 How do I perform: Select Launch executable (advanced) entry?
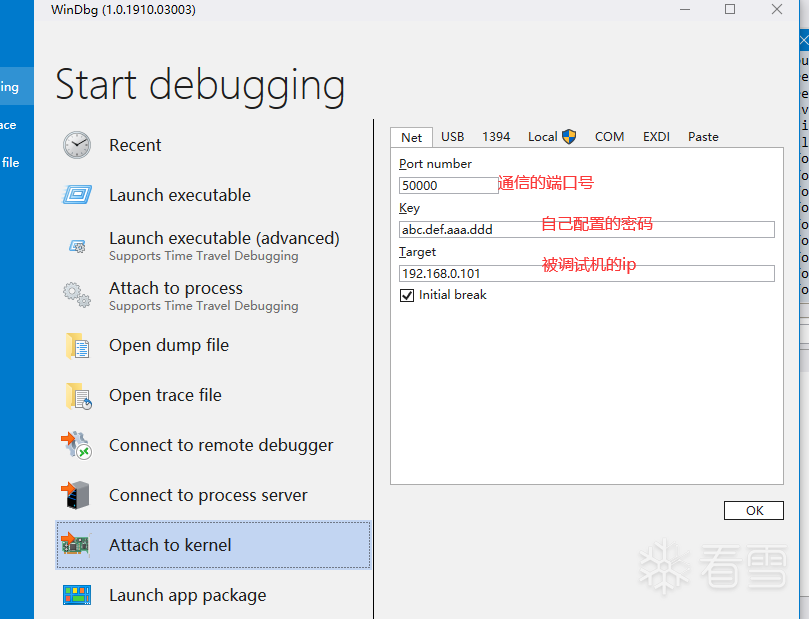[213, 246]
